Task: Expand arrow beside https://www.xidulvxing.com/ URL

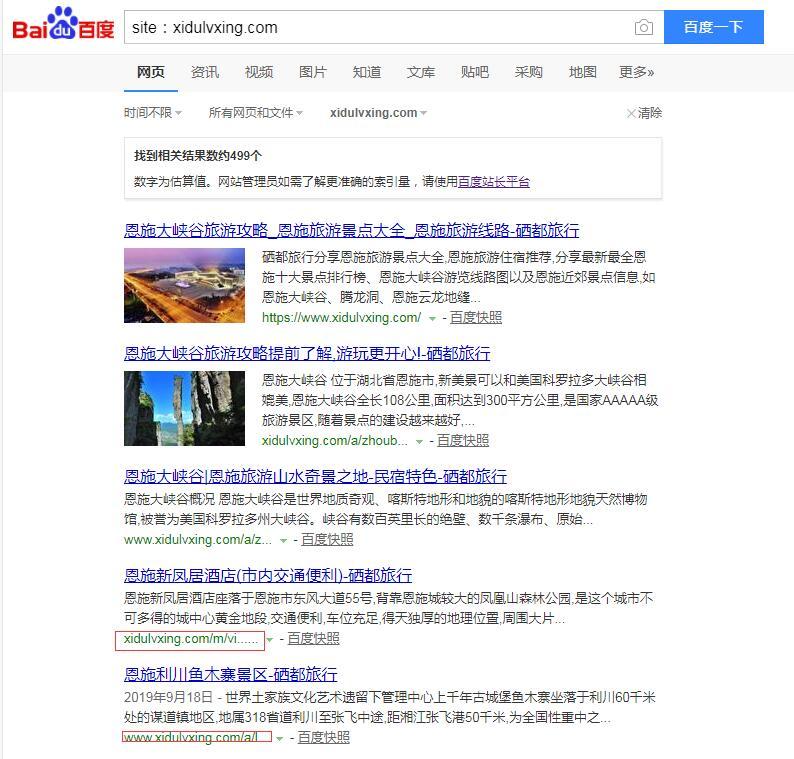Action: [x=432, y=318]
